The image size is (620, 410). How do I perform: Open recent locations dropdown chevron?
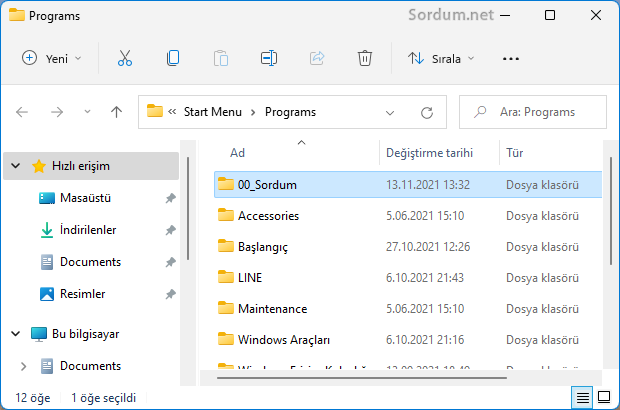tap(87, 112)
